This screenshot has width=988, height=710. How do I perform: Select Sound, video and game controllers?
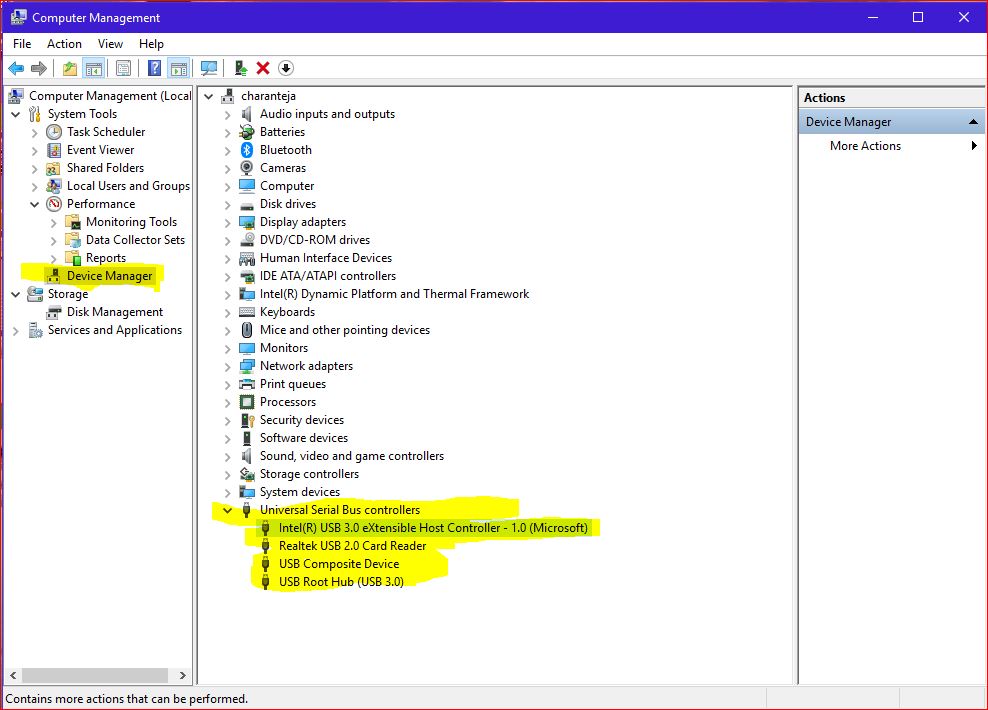(x=352, y=456)
